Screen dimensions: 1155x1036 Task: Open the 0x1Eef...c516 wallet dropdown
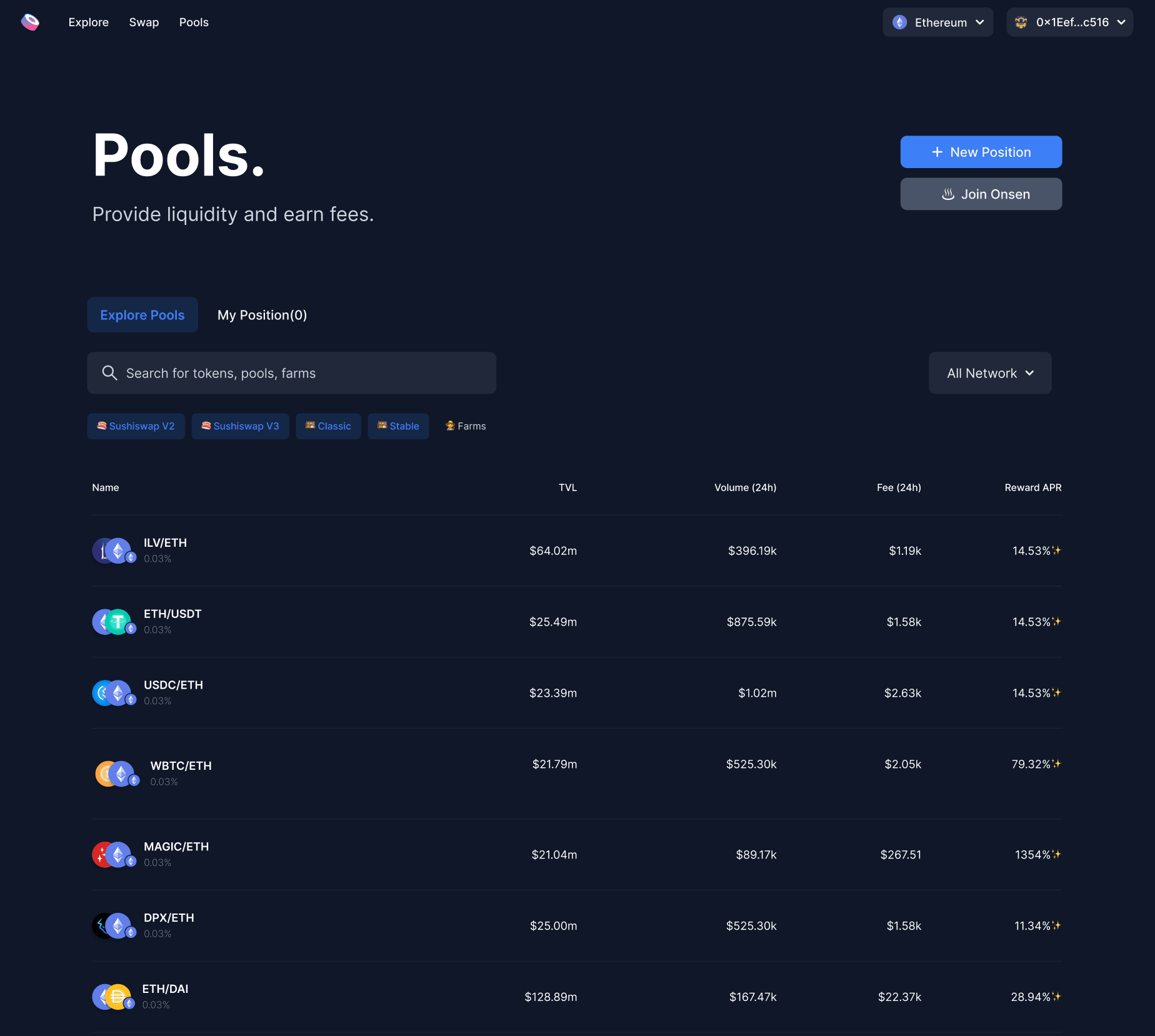click(1069, 22)
